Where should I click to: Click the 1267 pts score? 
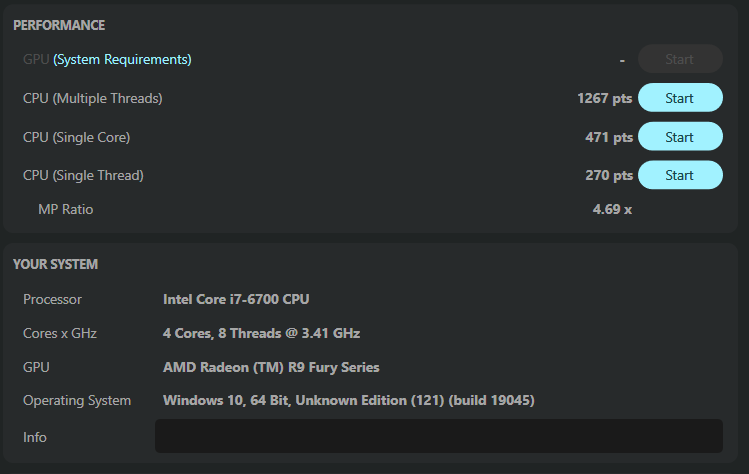(x=605, y=98)
